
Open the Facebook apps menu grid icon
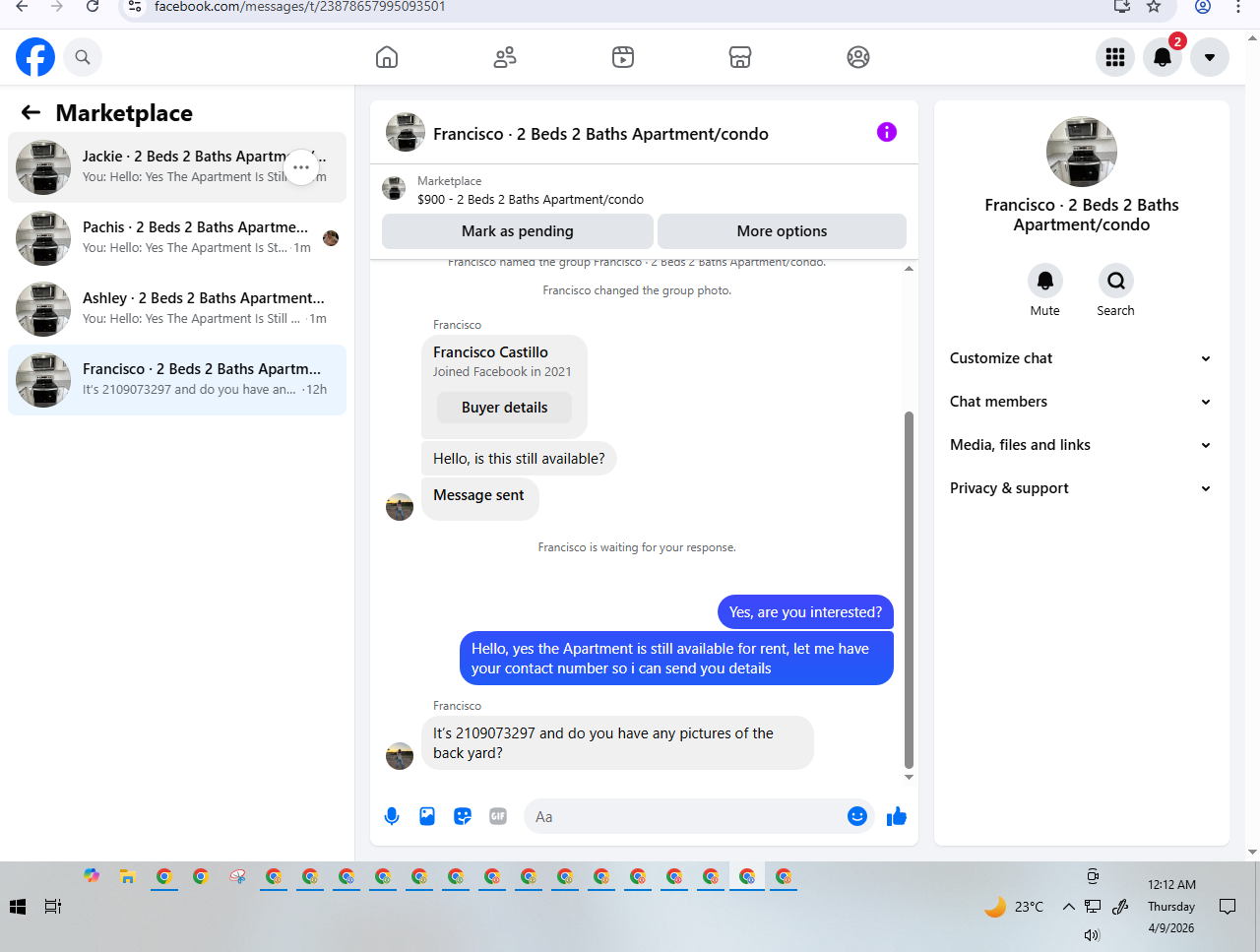(1115, 57)
